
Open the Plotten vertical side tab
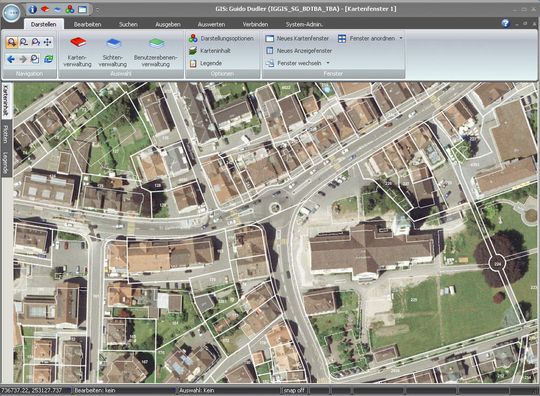click(6, 134)
